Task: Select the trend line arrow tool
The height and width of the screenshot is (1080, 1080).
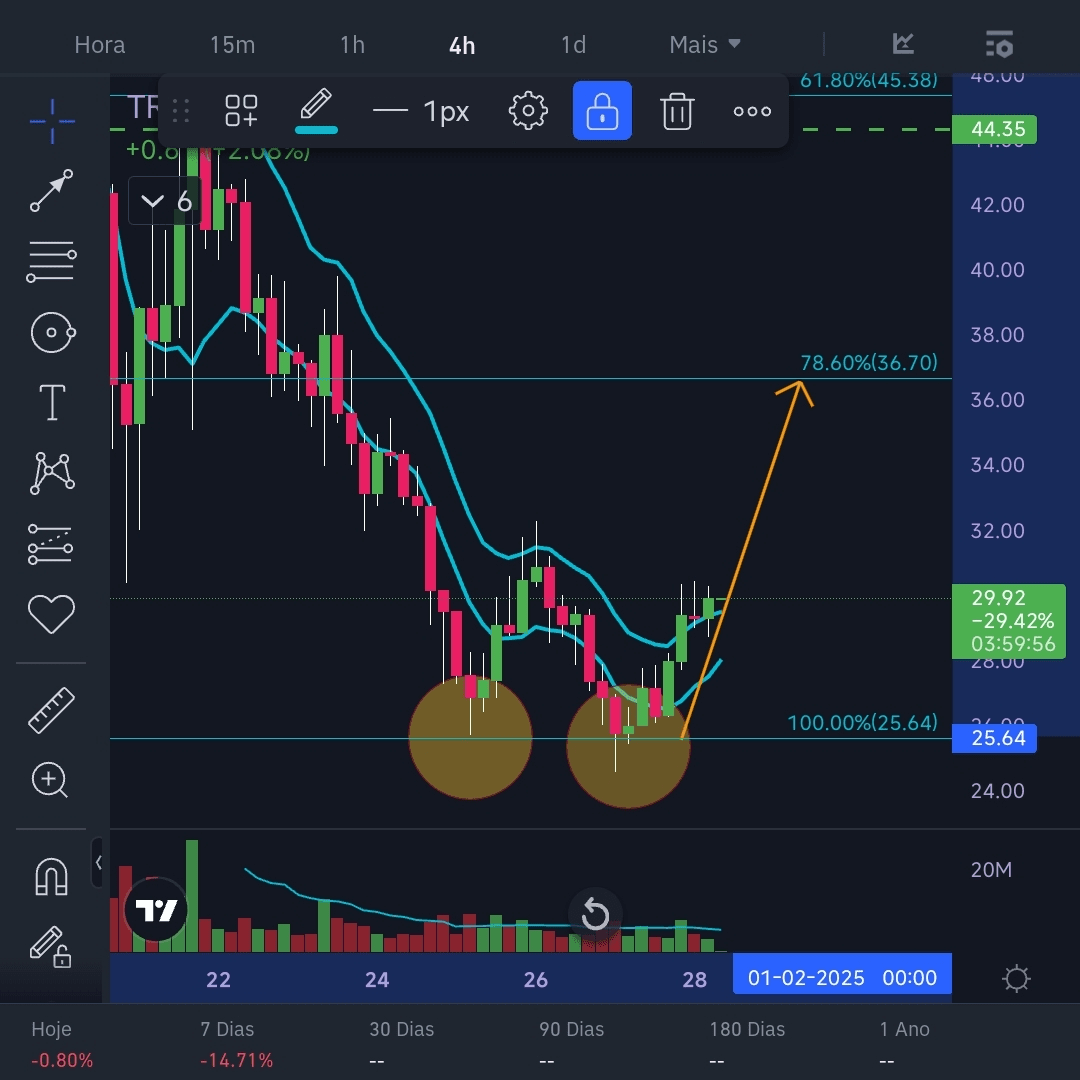Action: coord(52,190)
